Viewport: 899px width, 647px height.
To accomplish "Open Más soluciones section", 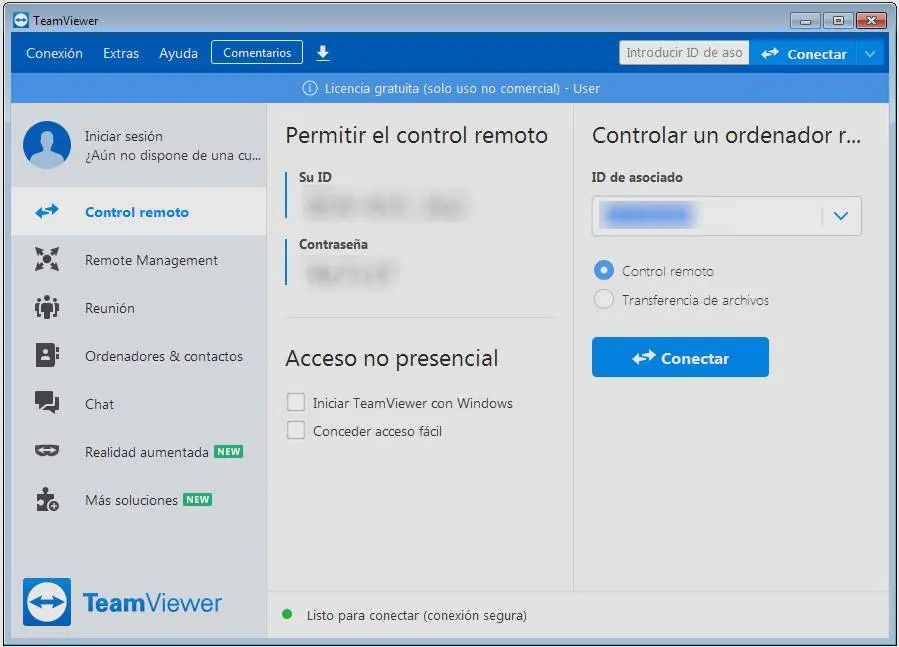I will click(139, 500).
